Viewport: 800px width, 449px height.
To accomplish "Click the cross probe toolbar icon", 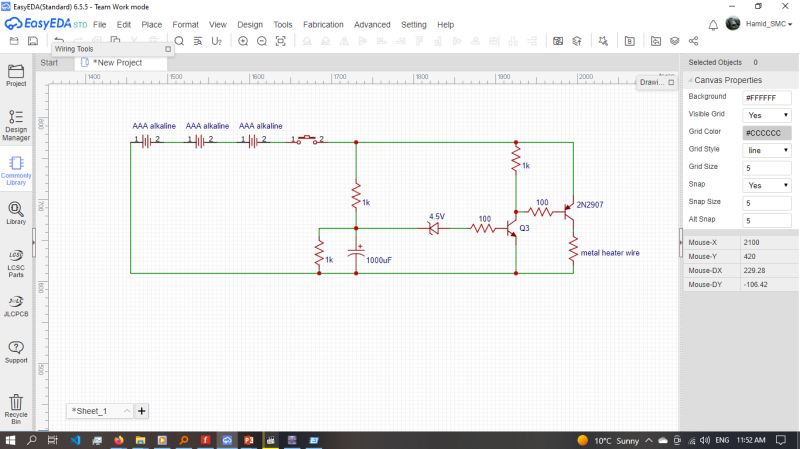I will point(603,41).
